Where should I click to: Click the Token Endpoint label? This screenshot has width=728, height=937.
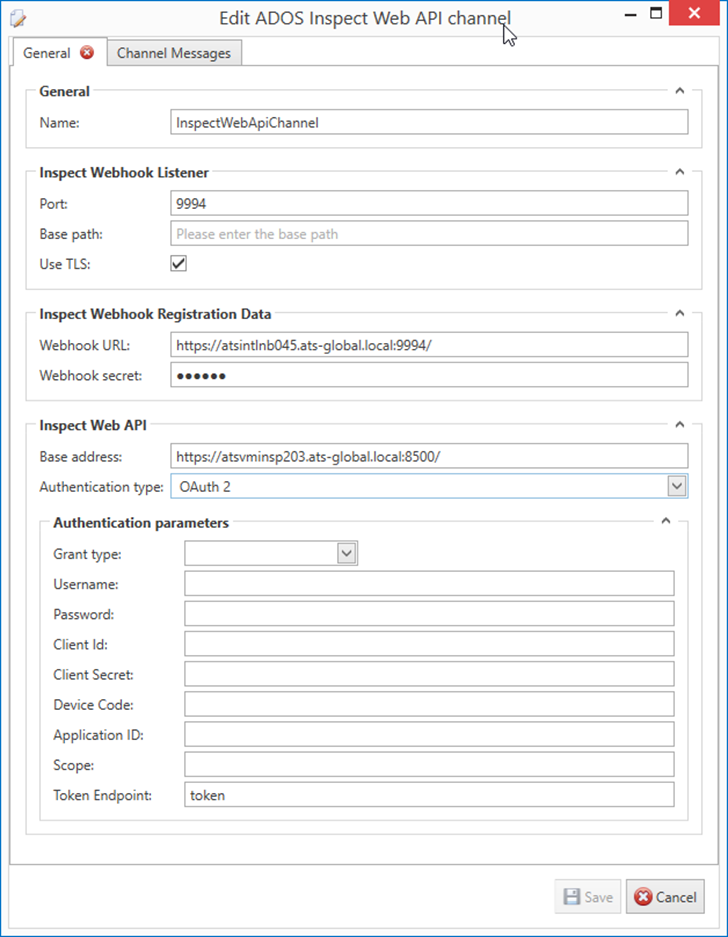[x=102, y=795]
